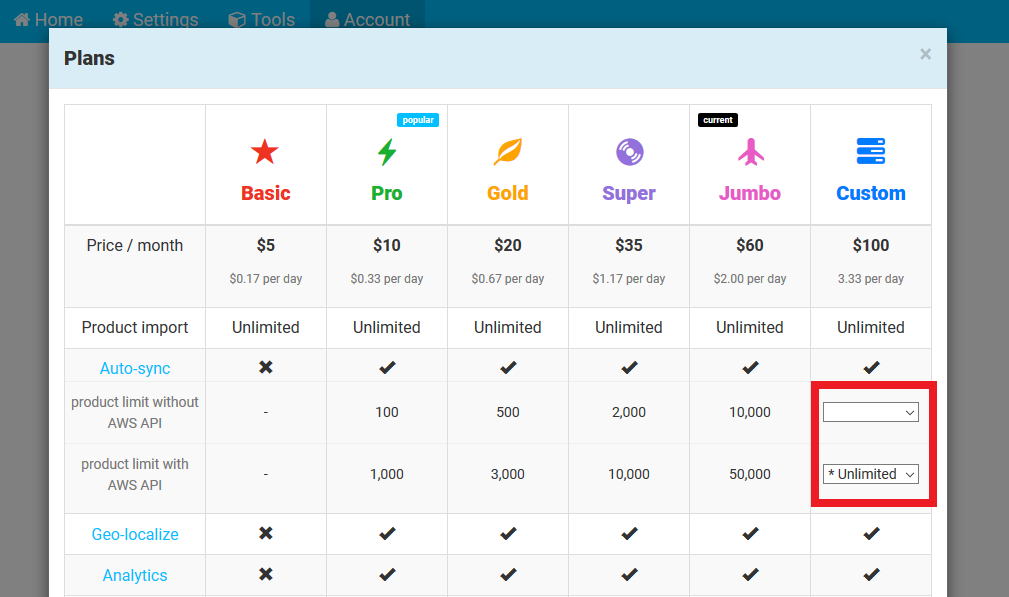Image resolution: width=1009 pixels, height=597 pixels.
Task: Select the Super plan title
Action: pyautogui.click(x=629, y=194)
